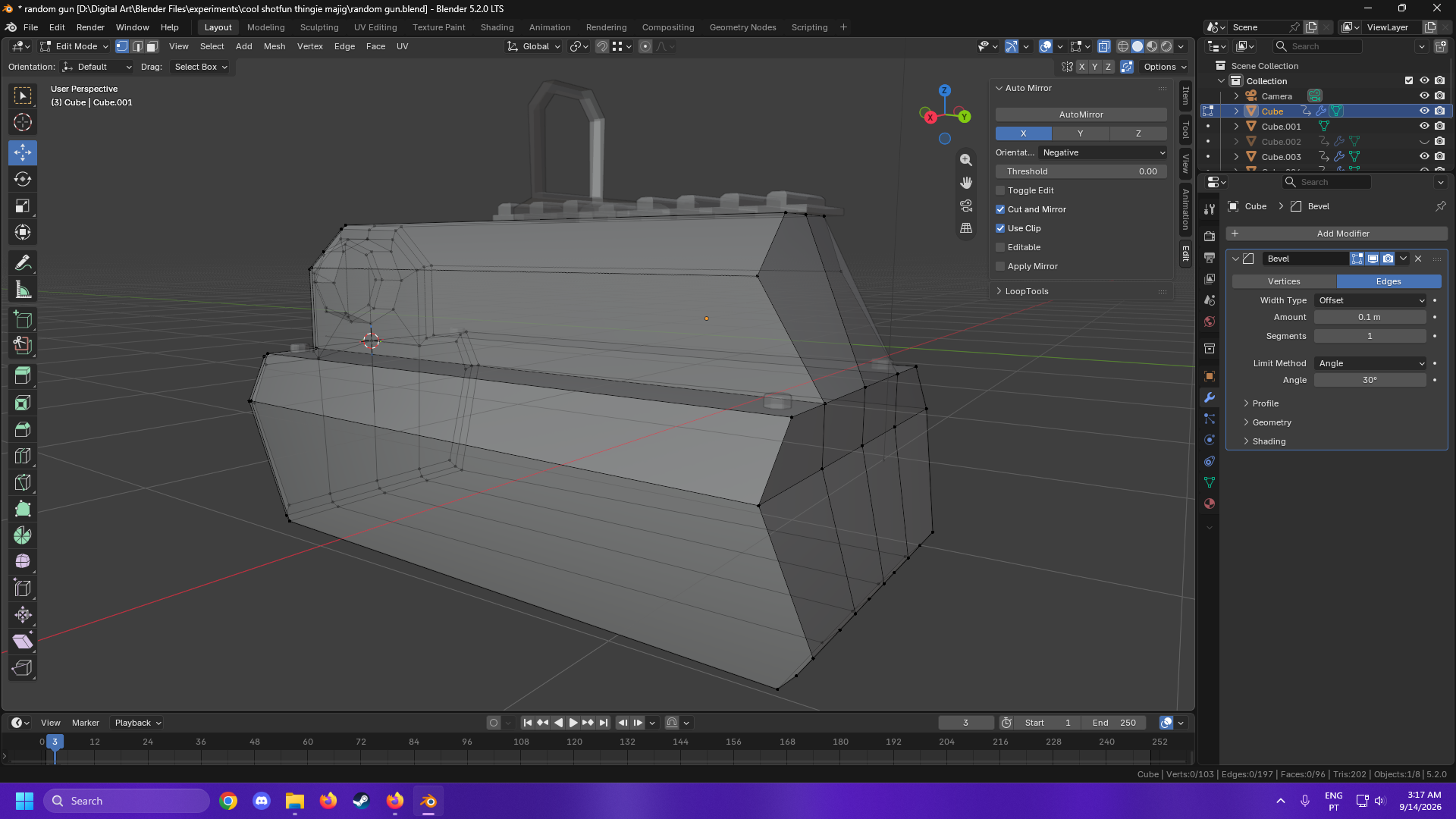Expand the Profile section in Bevel
This screenshot has width=1456, height=819.
click(x=1265, y=403)
